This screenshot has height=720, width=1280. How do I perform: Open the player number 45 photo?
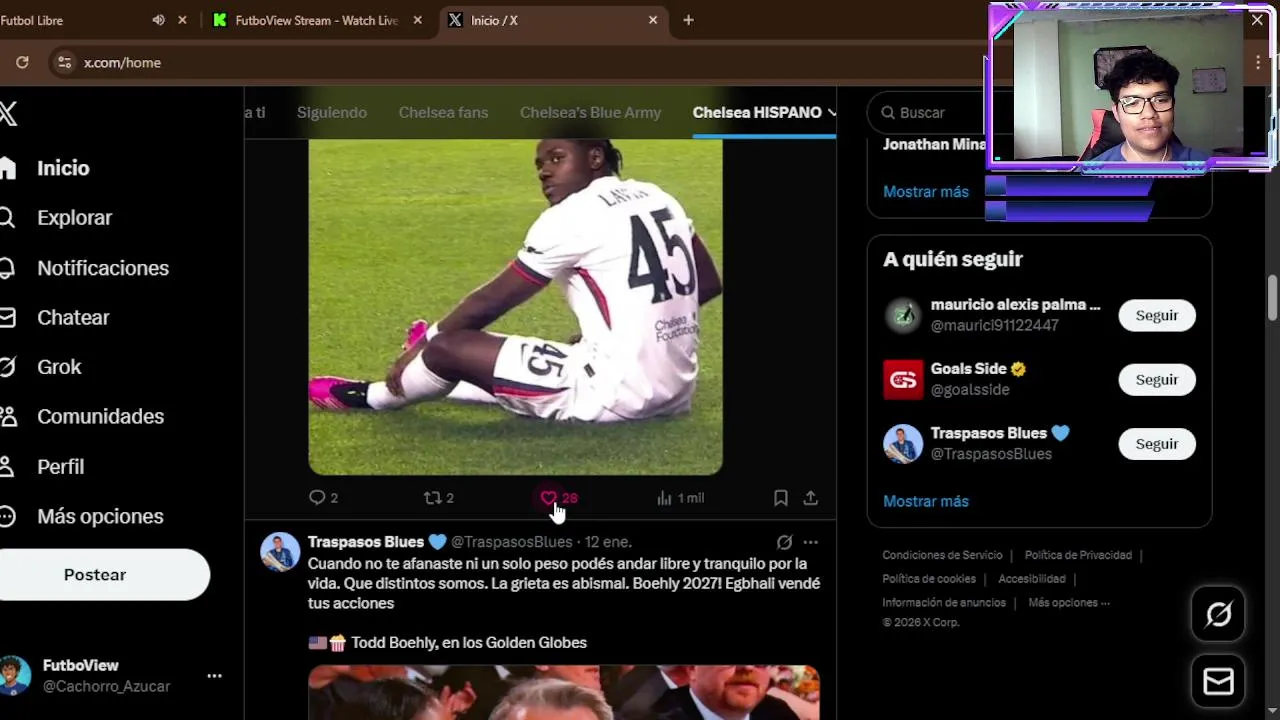pyautogui.click(x=515, y=307)
